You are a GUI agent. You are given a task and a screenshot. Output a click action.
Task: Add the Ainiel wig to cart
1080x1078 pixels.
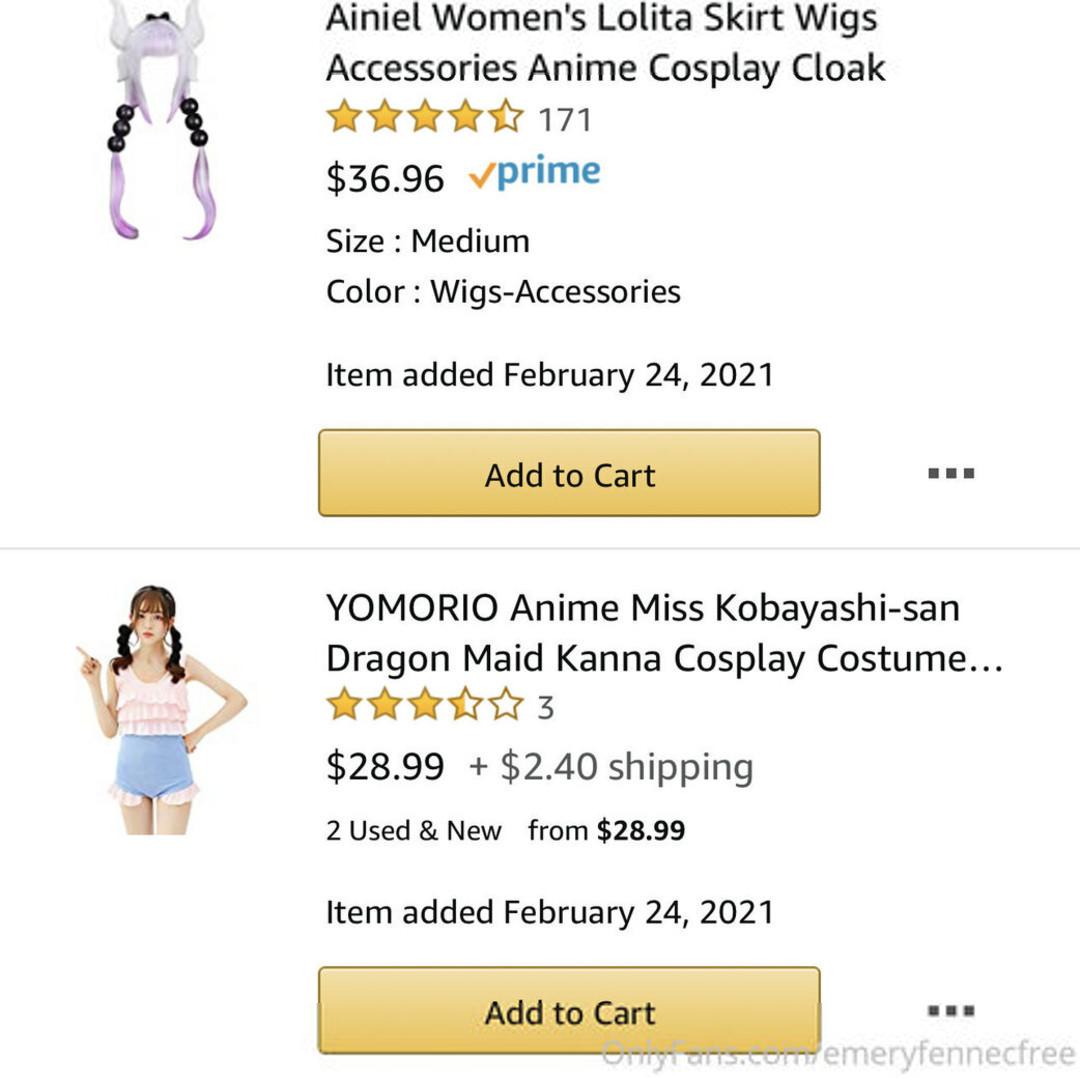click(x=569, y=474)
